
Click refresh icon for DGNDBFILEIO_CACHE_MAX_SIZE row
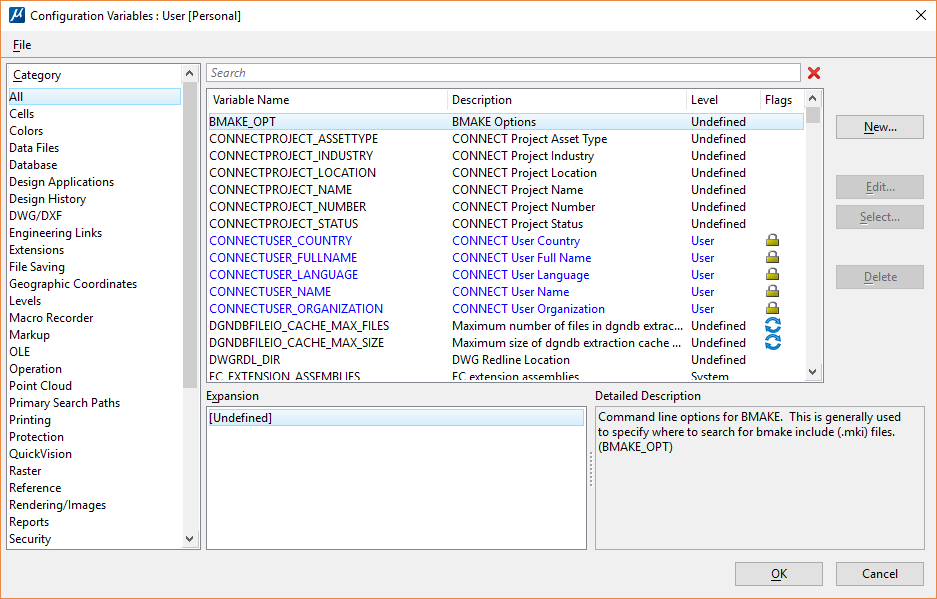[x=772, y=343]
